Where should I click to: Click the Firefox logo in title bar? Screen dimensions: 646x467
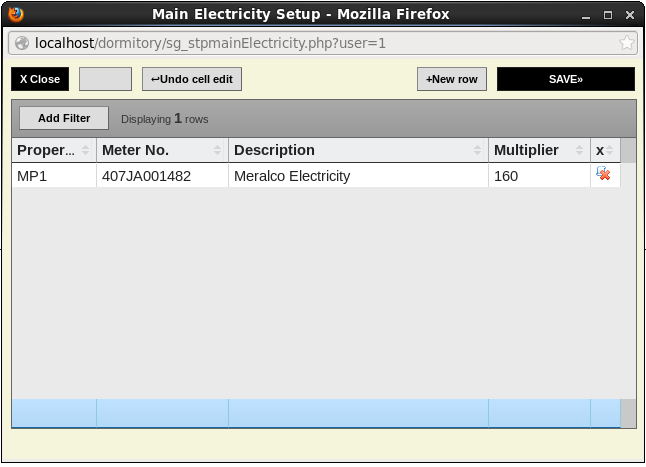[x=15, y=14]
